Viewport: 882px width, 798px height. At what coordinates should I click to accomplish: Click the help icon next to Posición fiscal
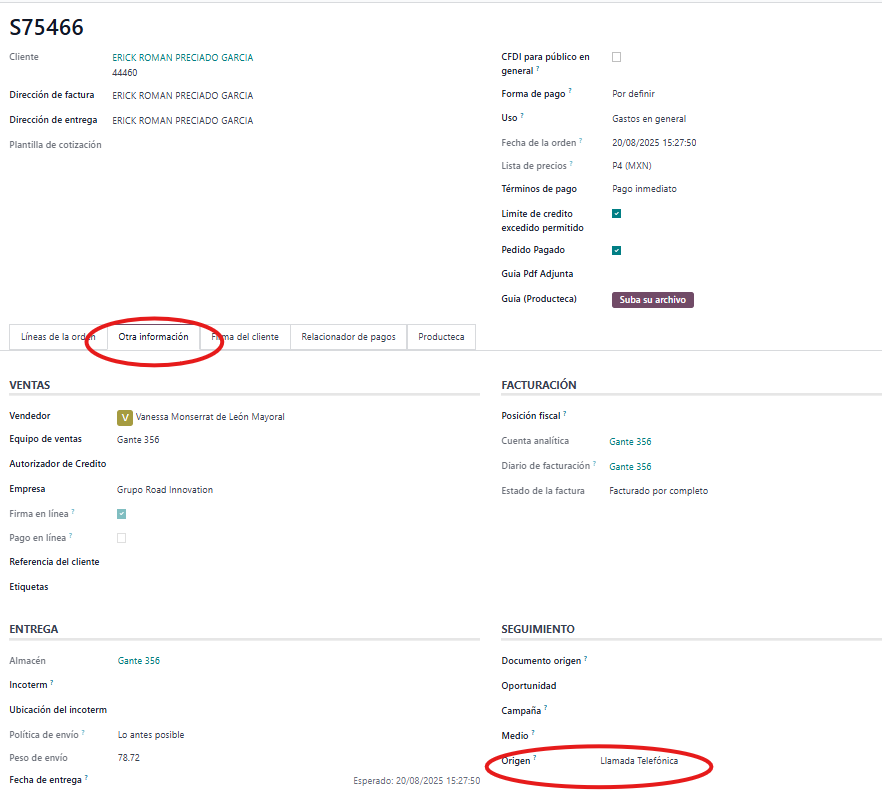[x=564, y=413]
